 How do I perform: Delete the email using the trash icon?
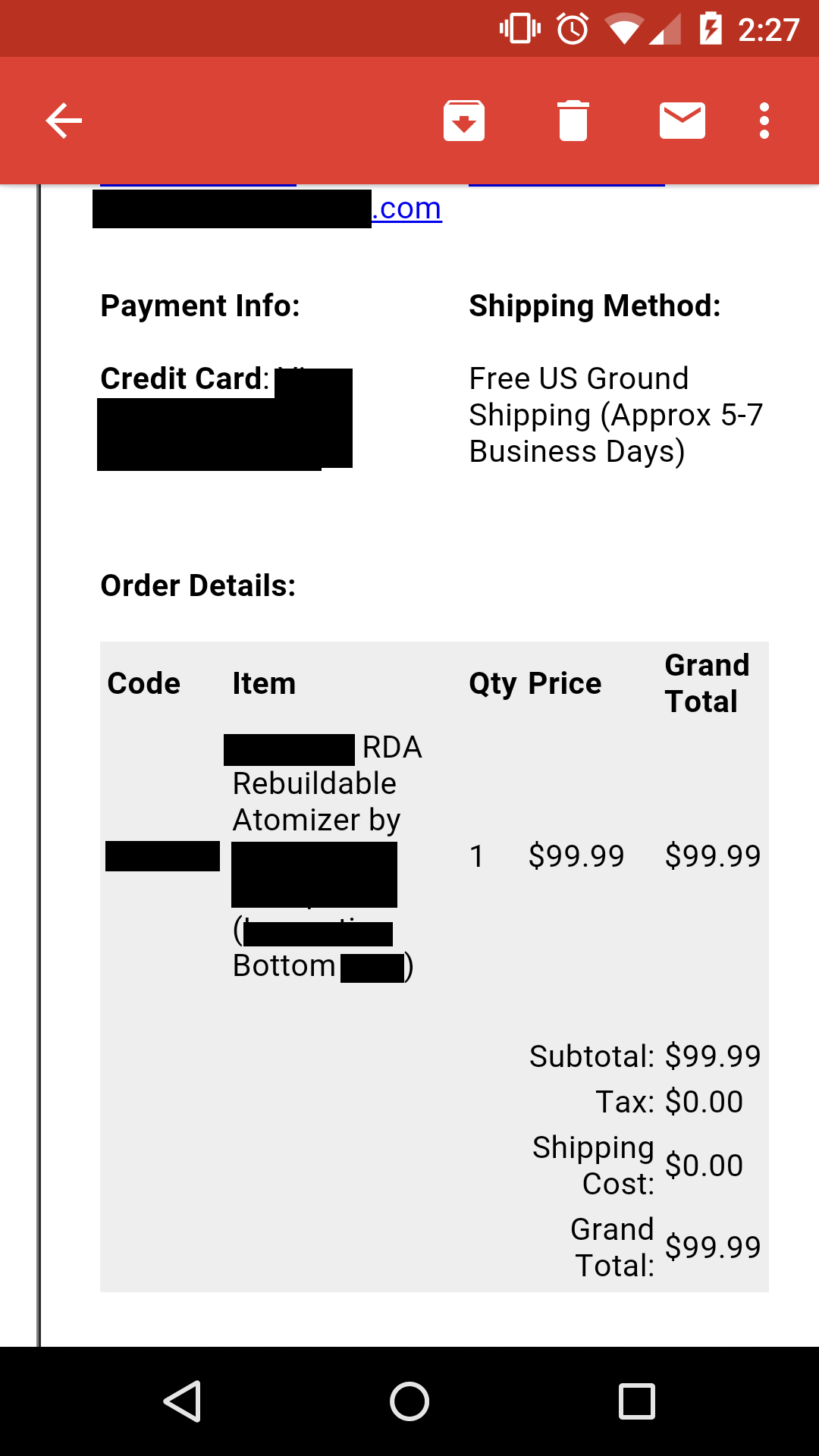(x=573, y=121)
